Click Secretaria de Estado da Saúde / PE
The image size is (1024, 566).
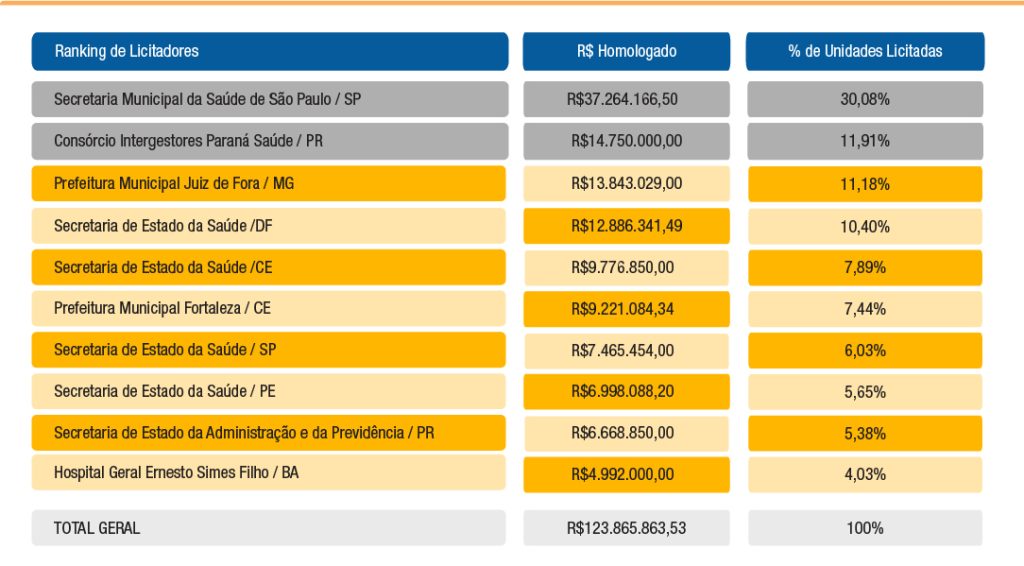point(268,391)
